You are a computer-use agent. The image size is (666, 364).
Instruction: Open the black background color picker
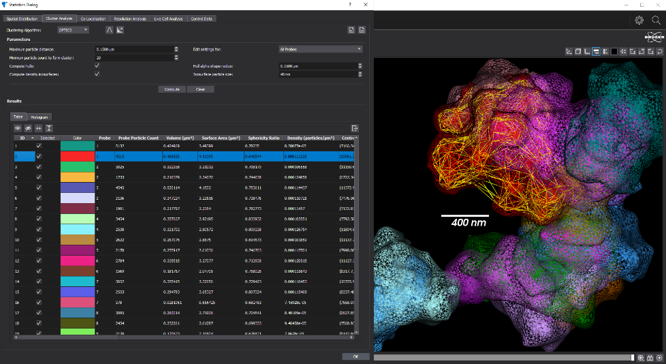click(x=614, y=51)
